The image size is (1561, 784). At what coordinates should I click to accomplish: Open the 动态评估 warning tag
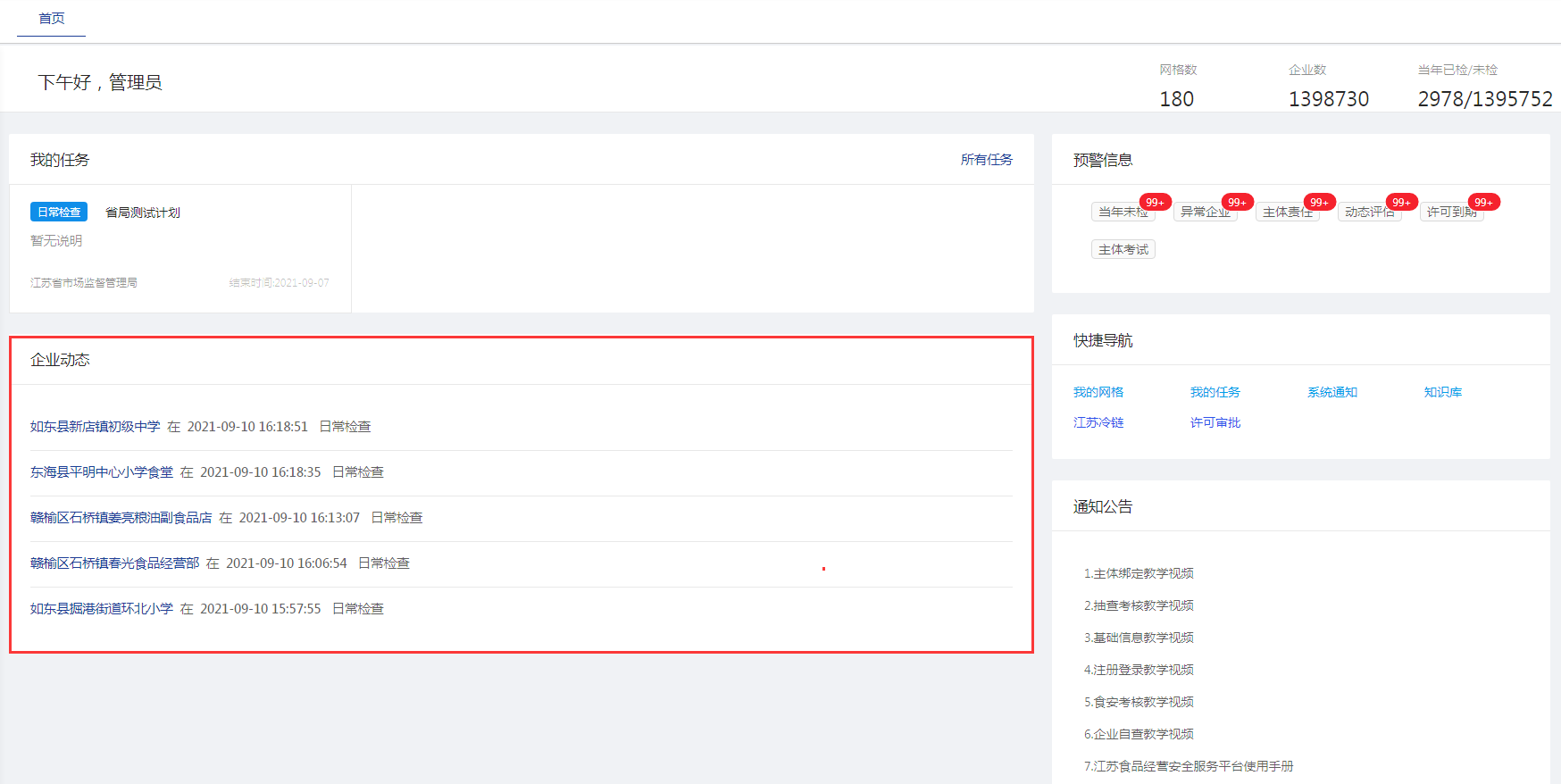pyautogui.click(x=1368, y=213)
